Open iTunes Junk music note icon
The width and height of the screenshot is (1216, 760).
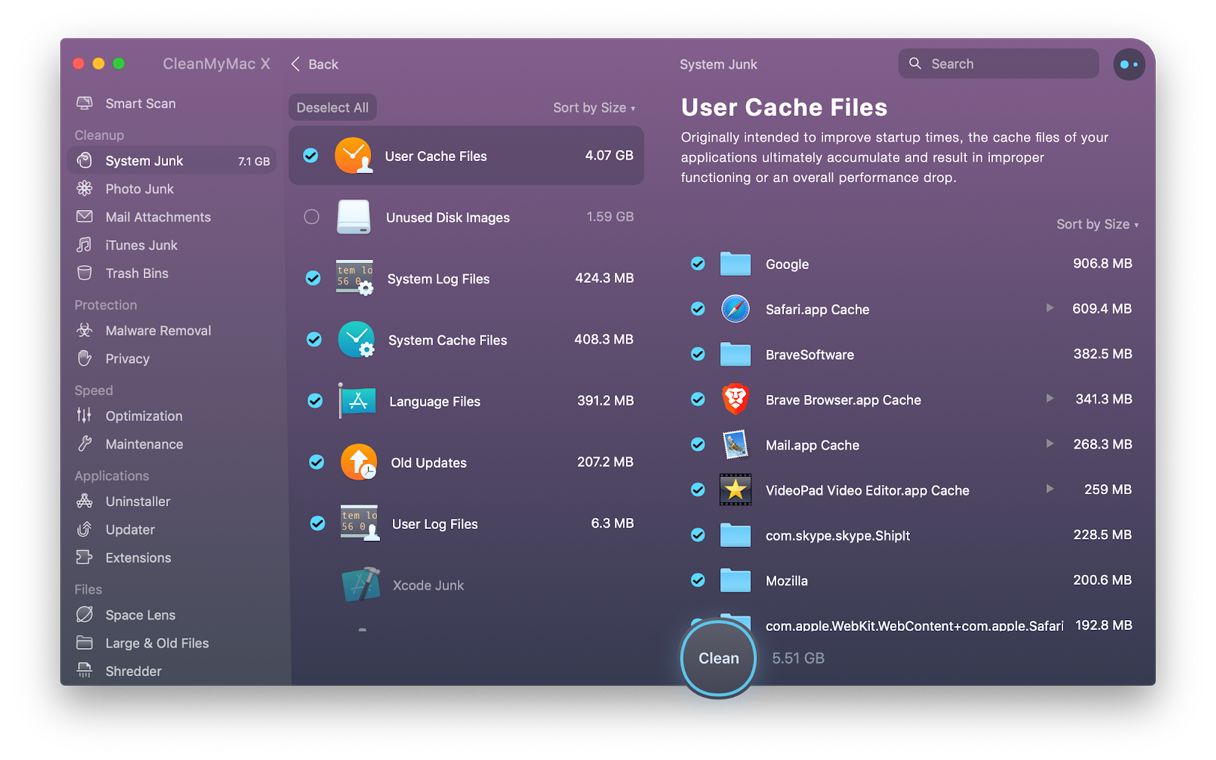click(x=85, y=244)
